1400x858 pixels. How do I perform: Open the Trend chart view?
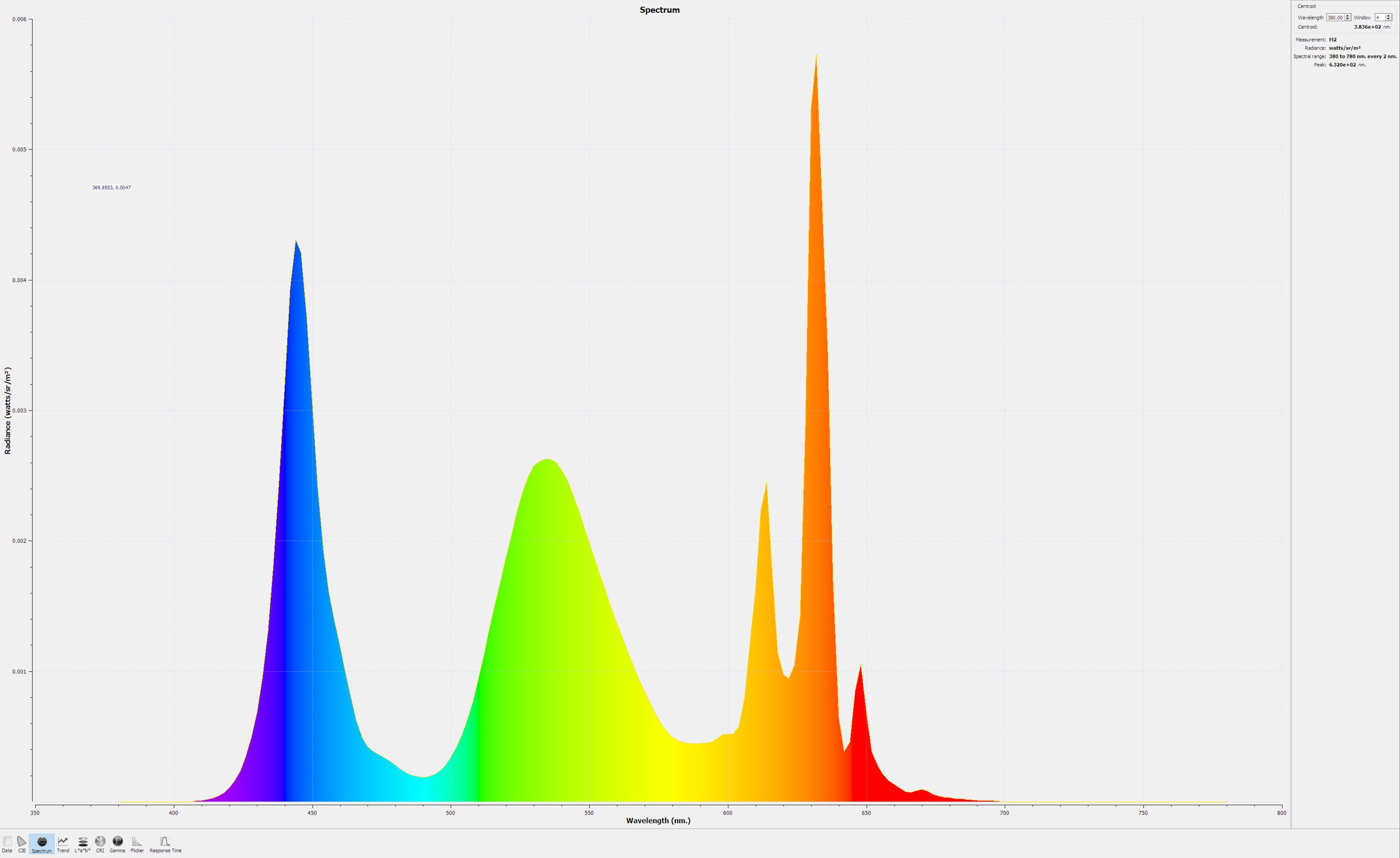click(x=62, y=843)
